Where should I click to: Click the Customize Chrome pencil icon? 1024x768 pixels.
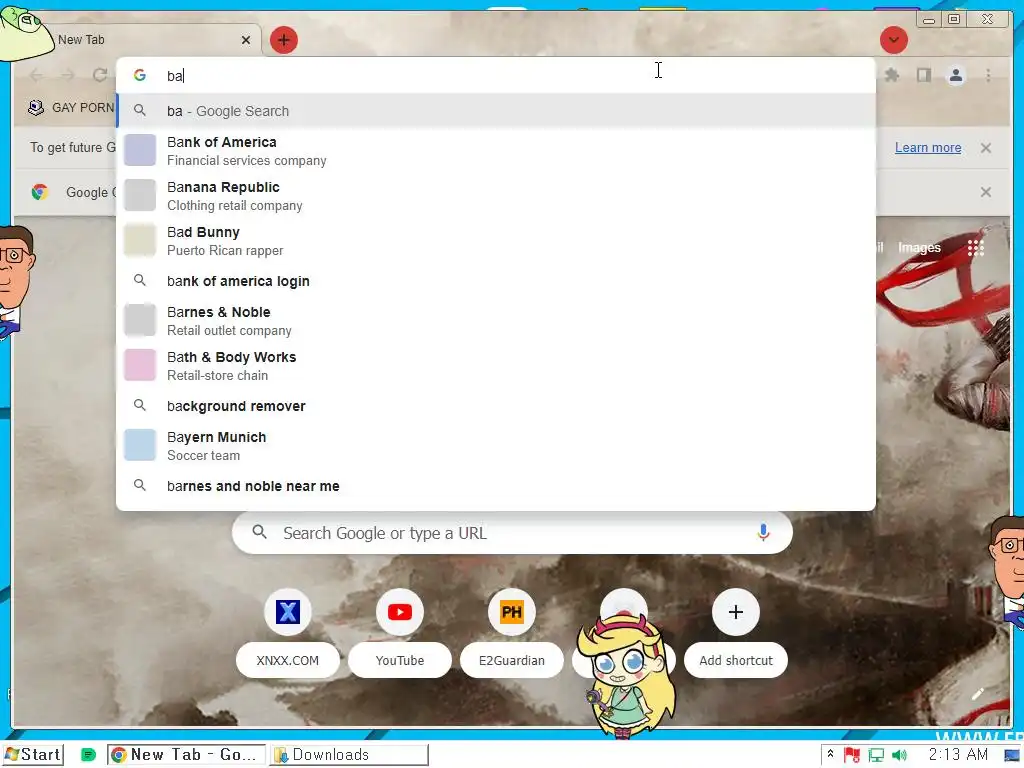[x=978, y=694]
